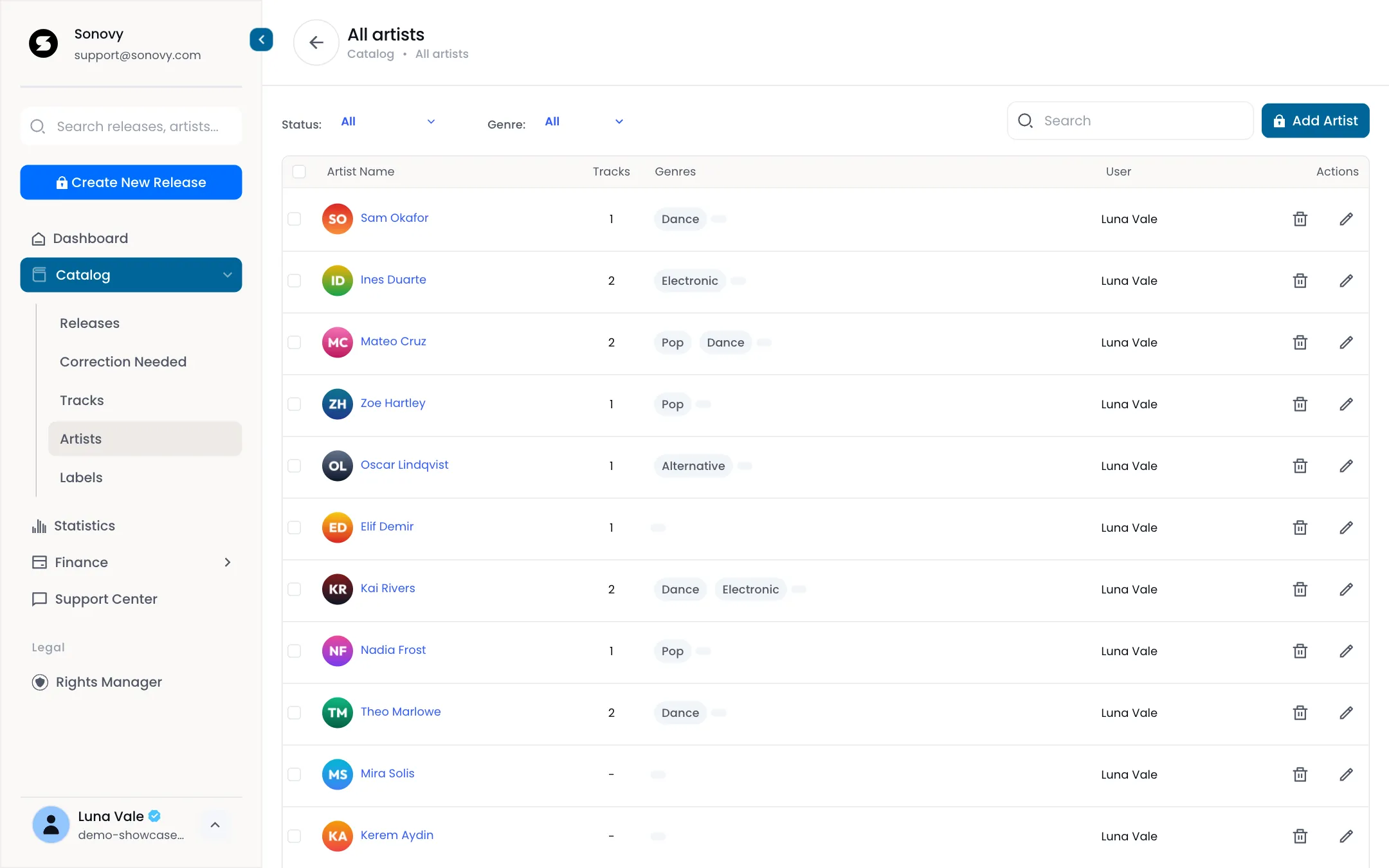This screenshot has width=1389, height=868.
Task: Collapse the sidebar with the chevron button
Action: coord(261,40)
